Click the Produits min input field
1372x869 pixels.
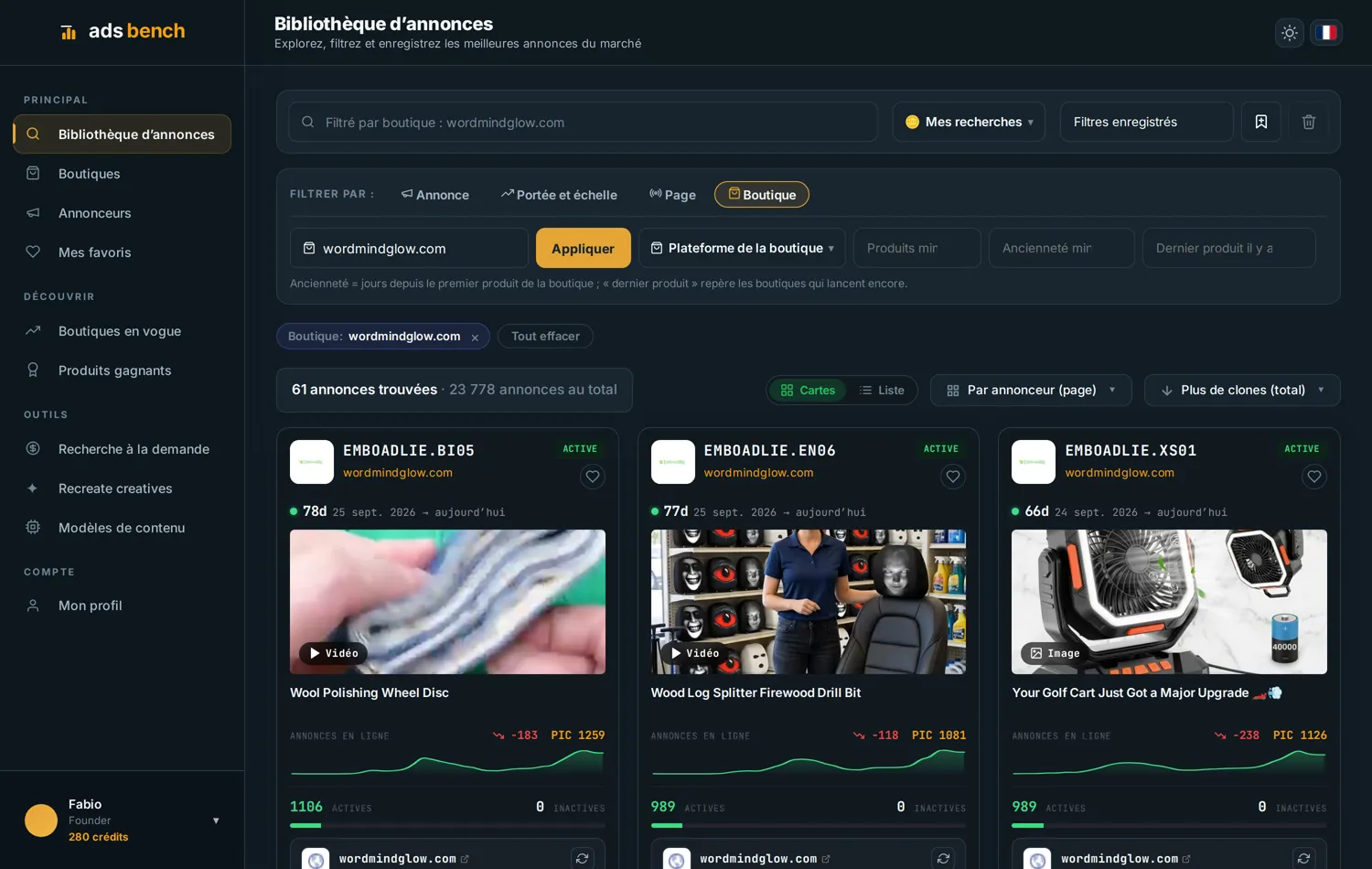[x=916, y=248]
